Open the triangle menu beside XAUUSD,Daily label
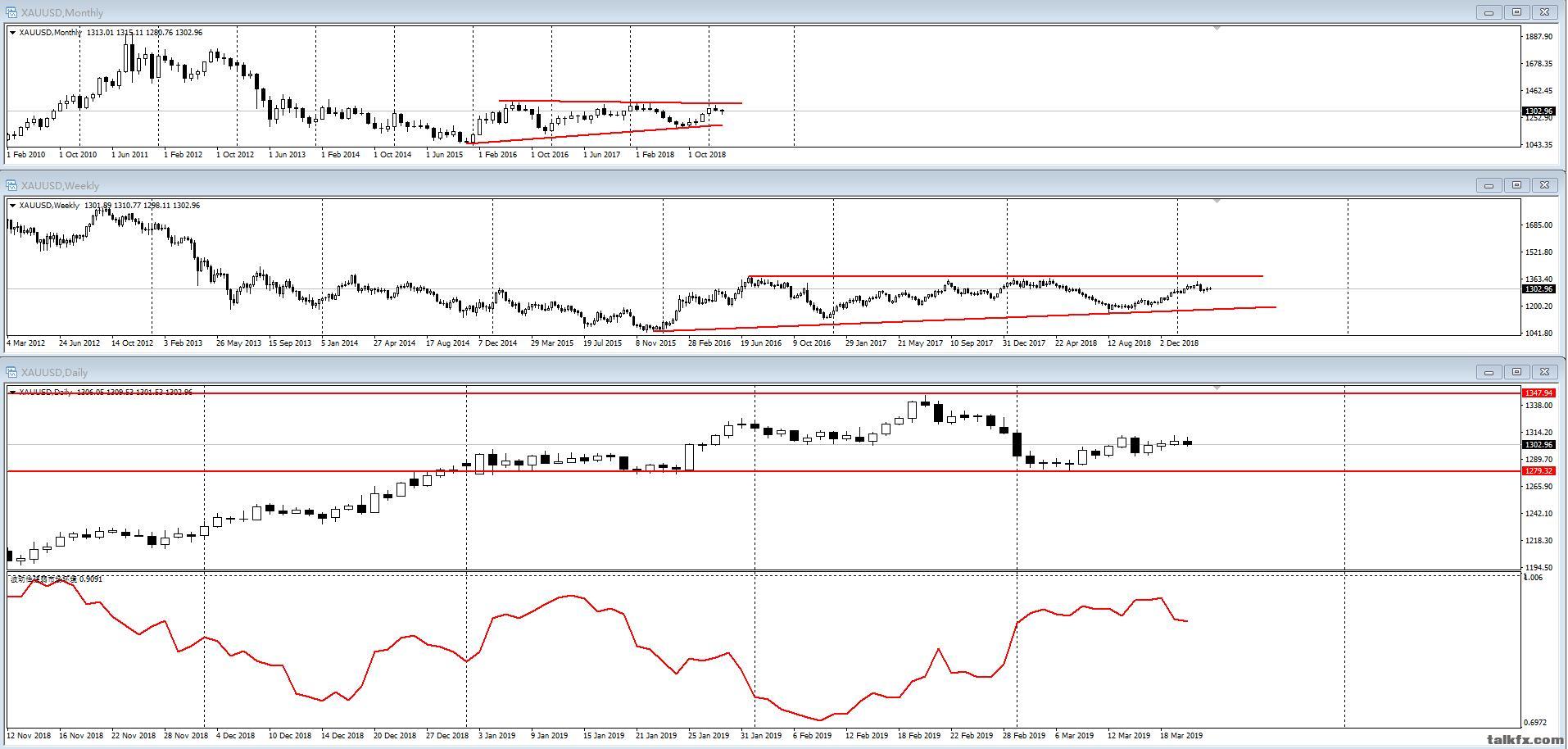 point(13,393)
